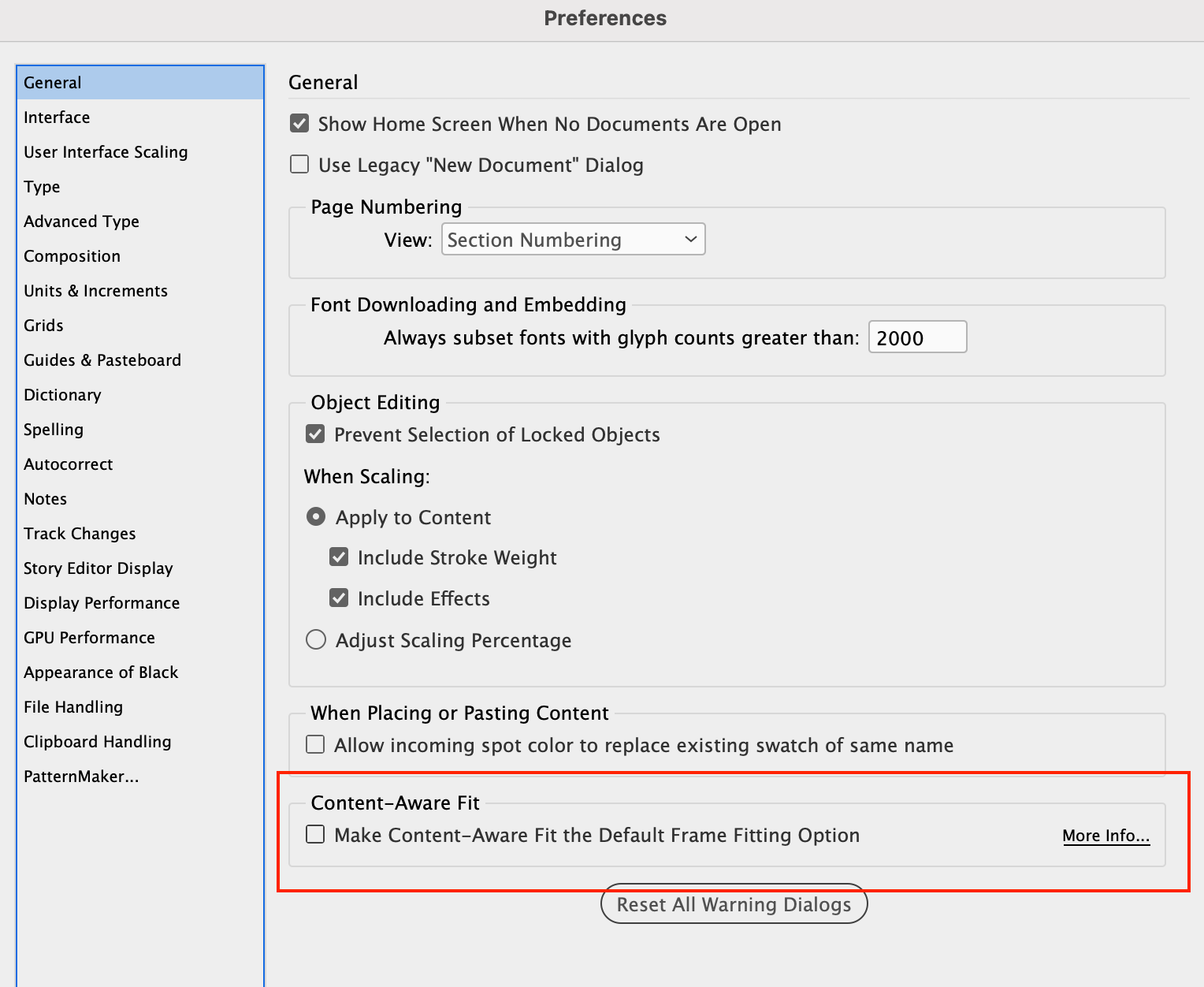Toggle Include Stroke Weight checkbox

pos(339,557)
